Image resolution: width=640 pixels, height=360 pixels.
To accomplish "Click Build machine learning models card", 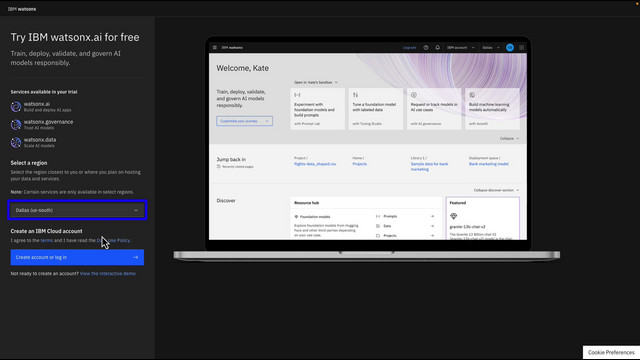I will (x=492, y=109).
